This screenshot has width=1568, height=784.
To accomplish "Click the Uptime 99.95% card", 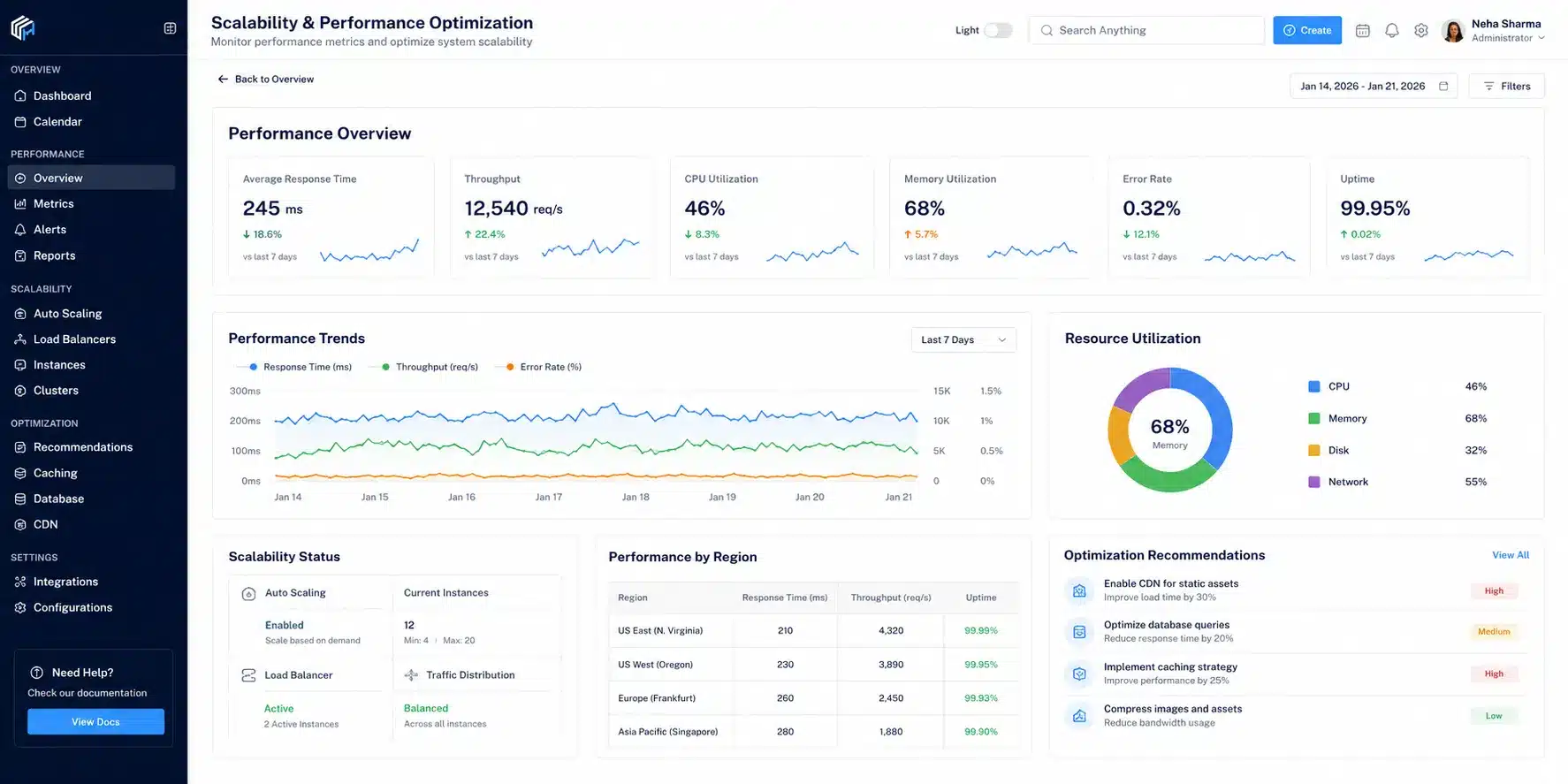I will tap(1427, 217).
